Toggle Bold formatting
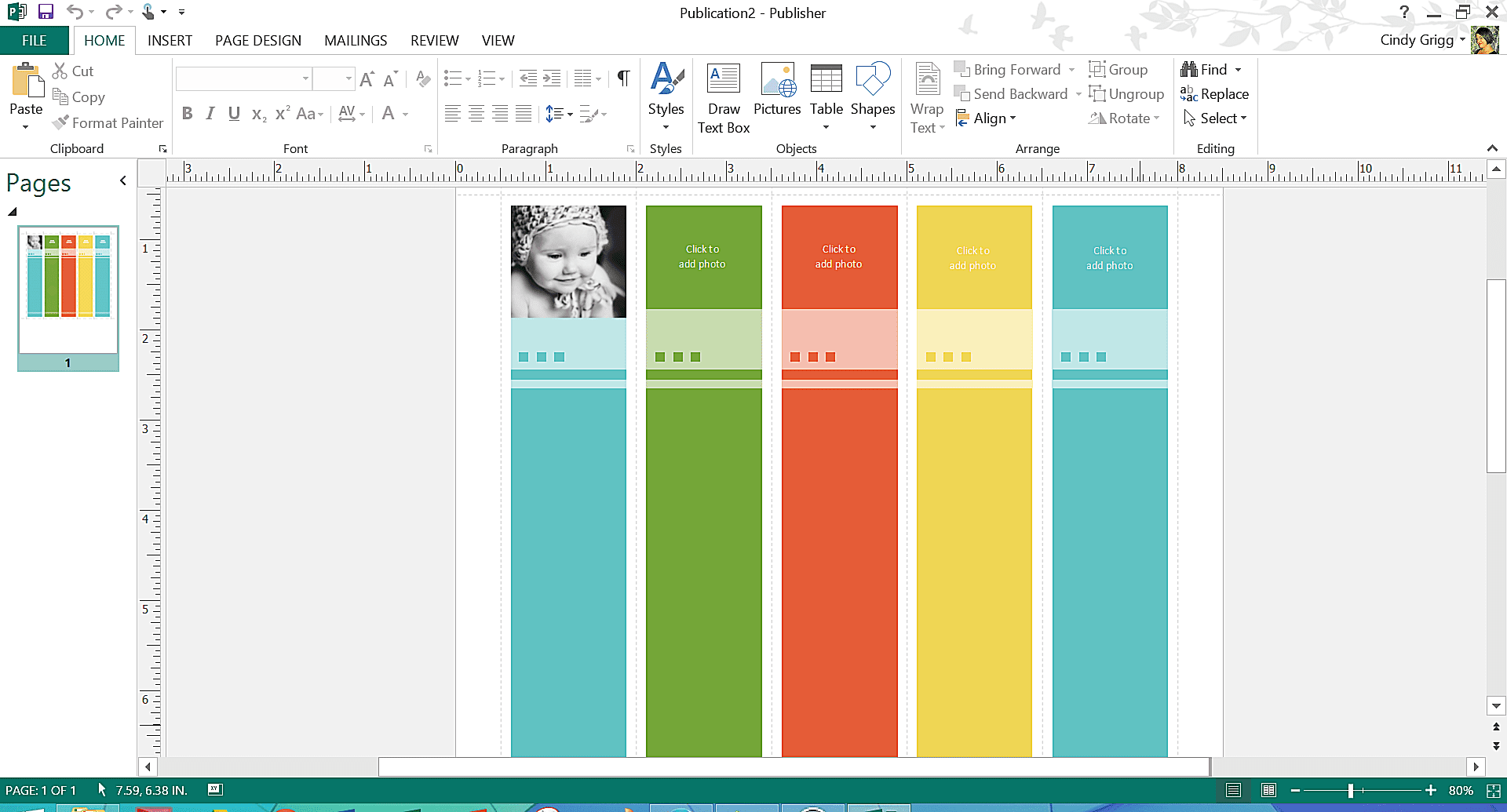The height and width of the screenshot is (812, 1507). click(188, 114)
